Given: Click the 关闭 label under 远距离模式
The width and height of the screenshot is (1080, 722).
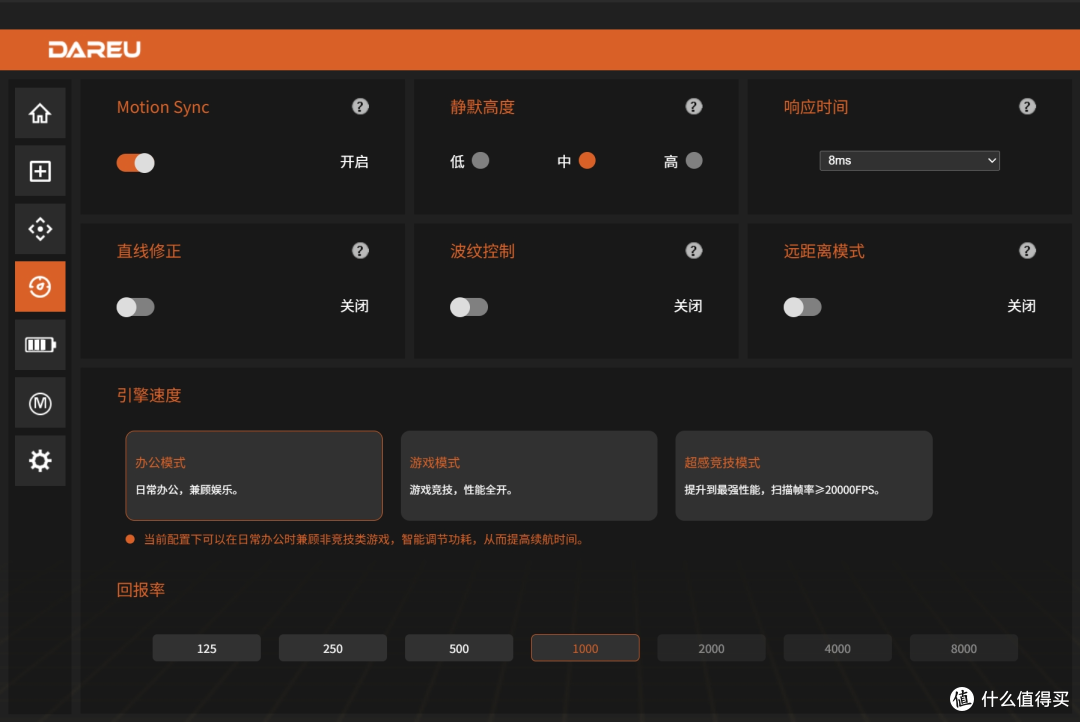Looking at the screenshot, I should tap(1021, 306).
